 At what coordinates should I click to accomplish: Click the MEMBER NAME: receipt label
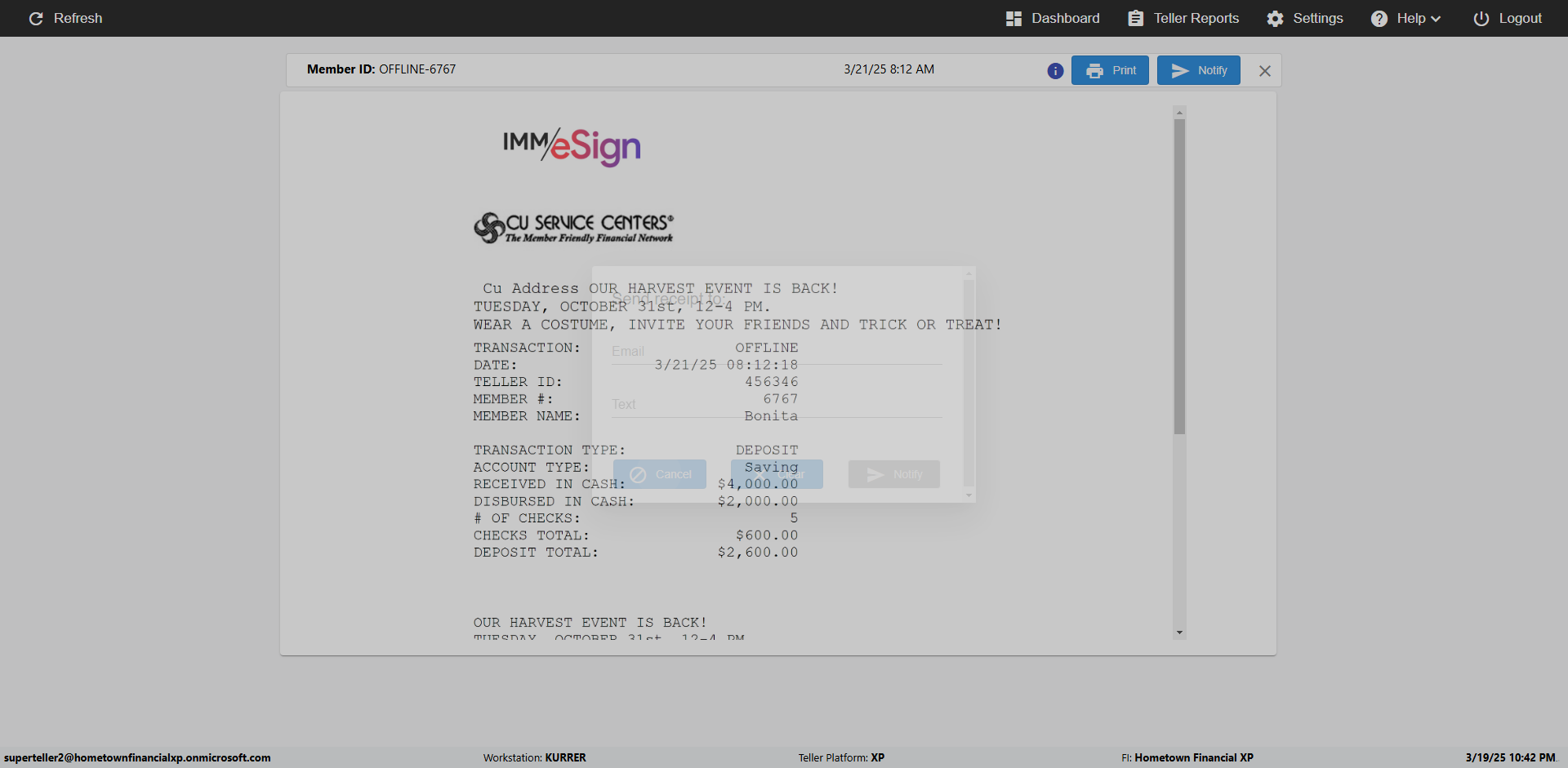click(527, 416)
